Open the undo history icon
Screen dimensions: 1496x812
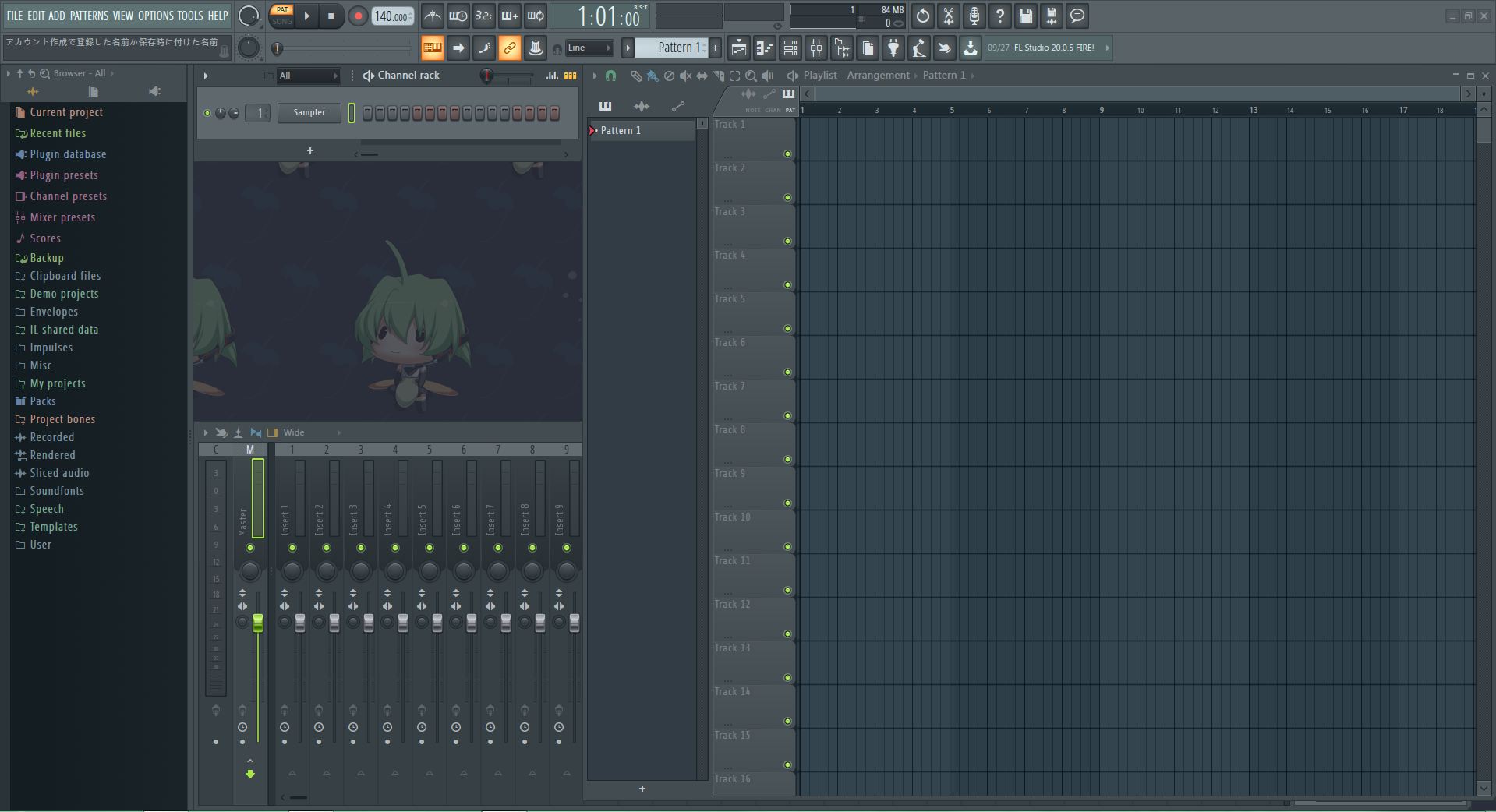[x=923, y=16]
